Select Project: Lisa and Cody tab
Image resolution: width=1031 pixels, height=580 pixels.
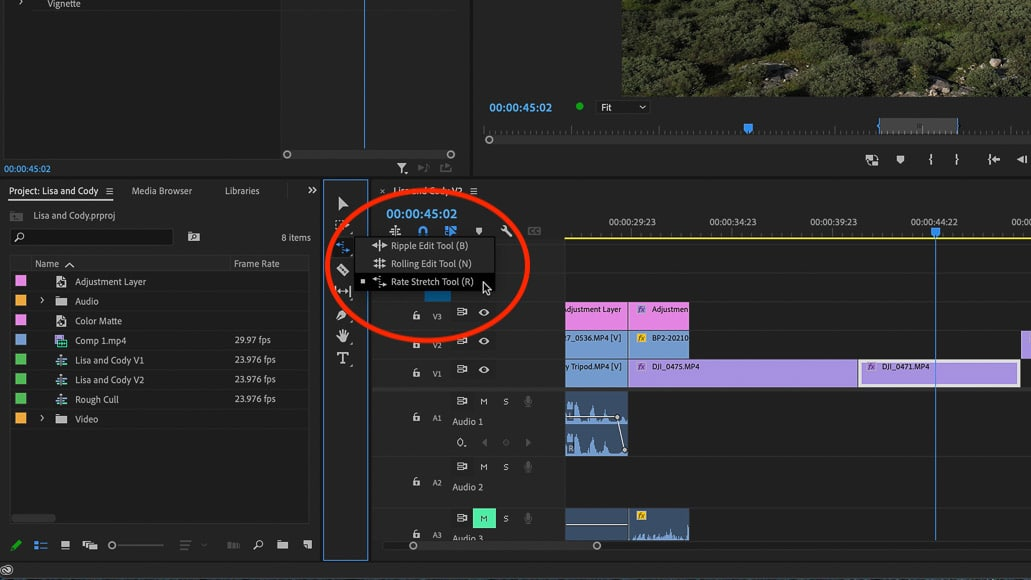(53, 191)
